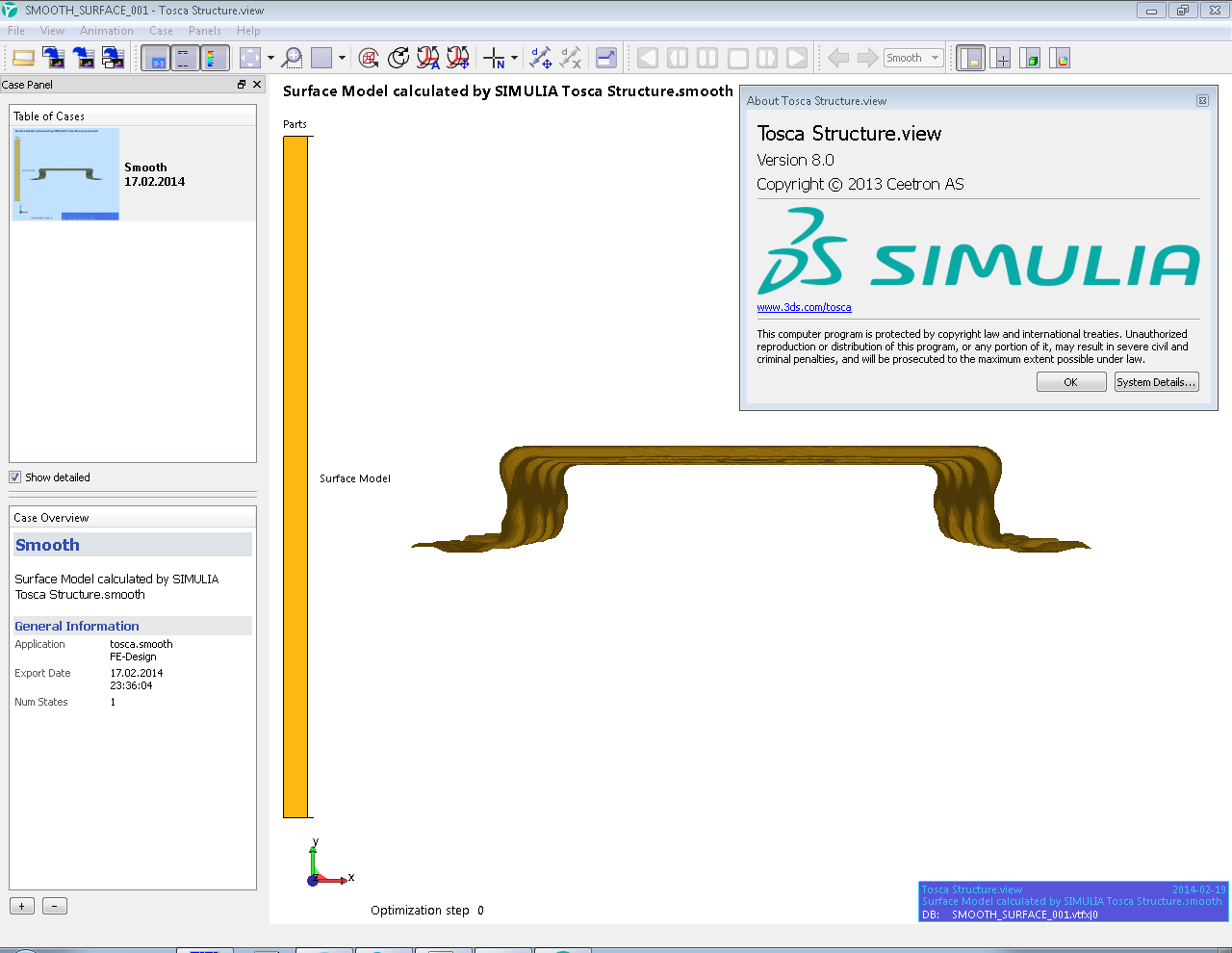Select the zoom window magnifier tool
This screenshot has width=1232, height=953.
(292, 58)
